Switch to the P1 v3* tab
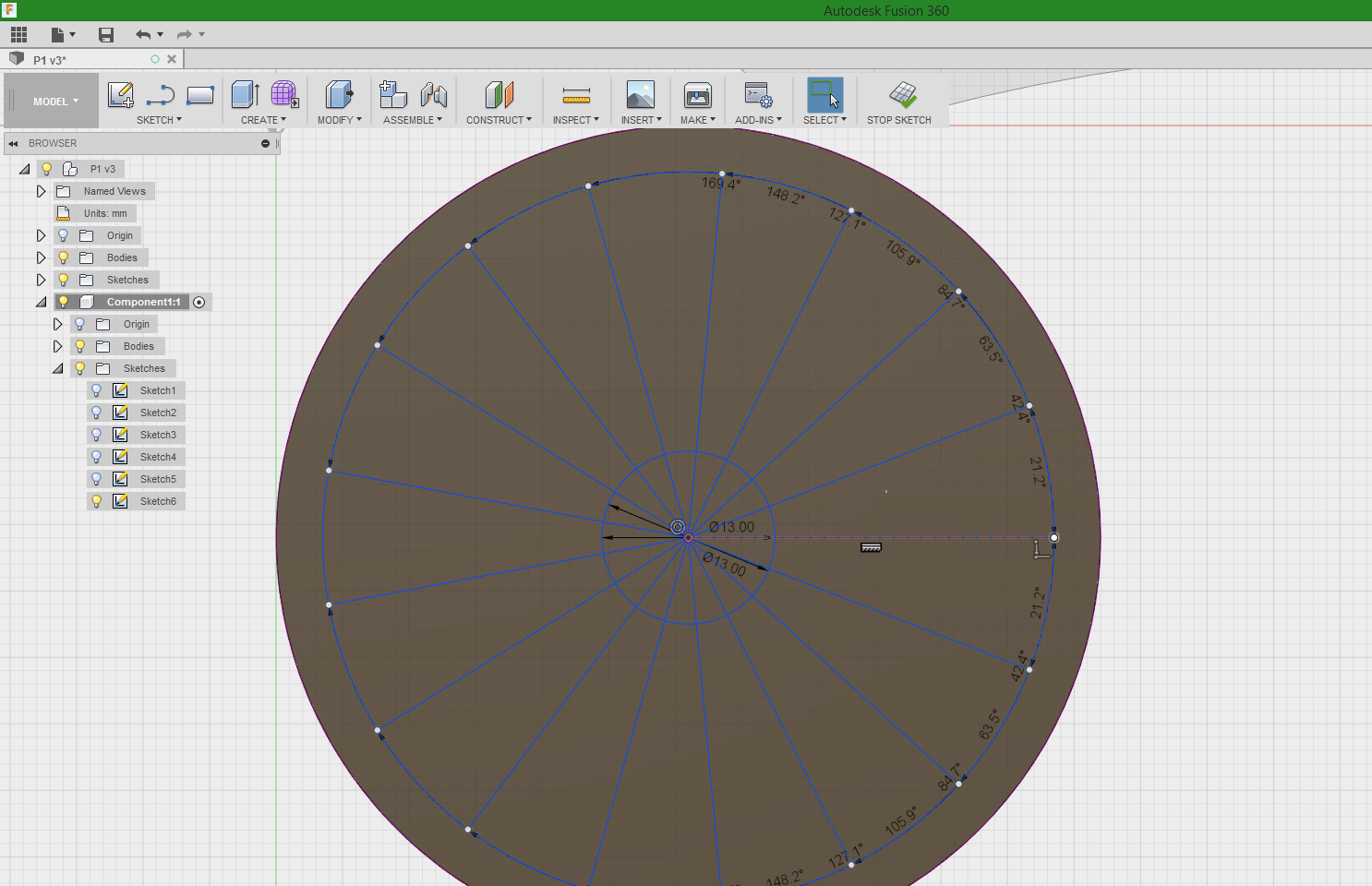 coord(50,60)
